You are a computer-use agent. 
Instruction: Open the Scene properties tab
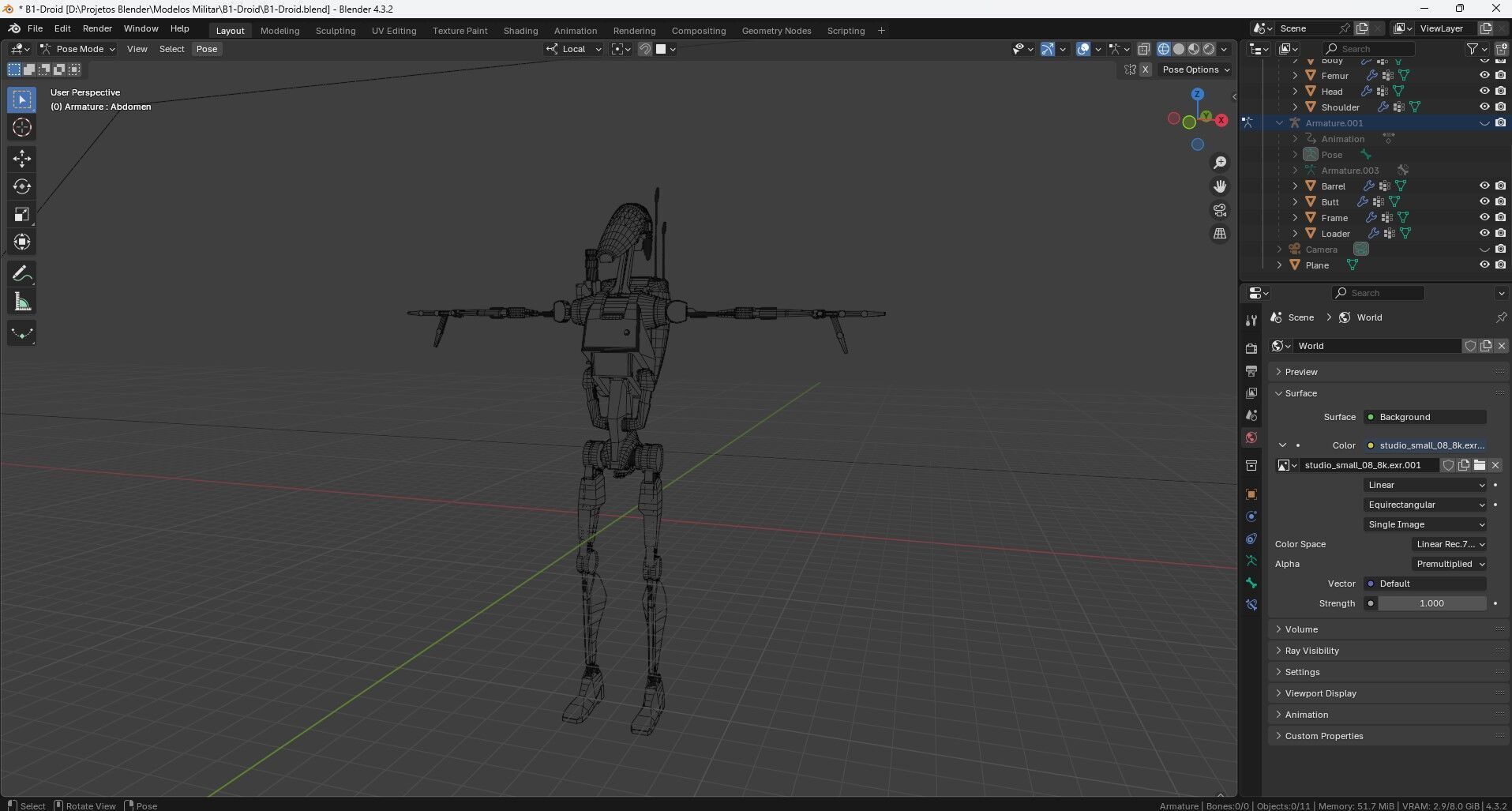(1251, 415)
